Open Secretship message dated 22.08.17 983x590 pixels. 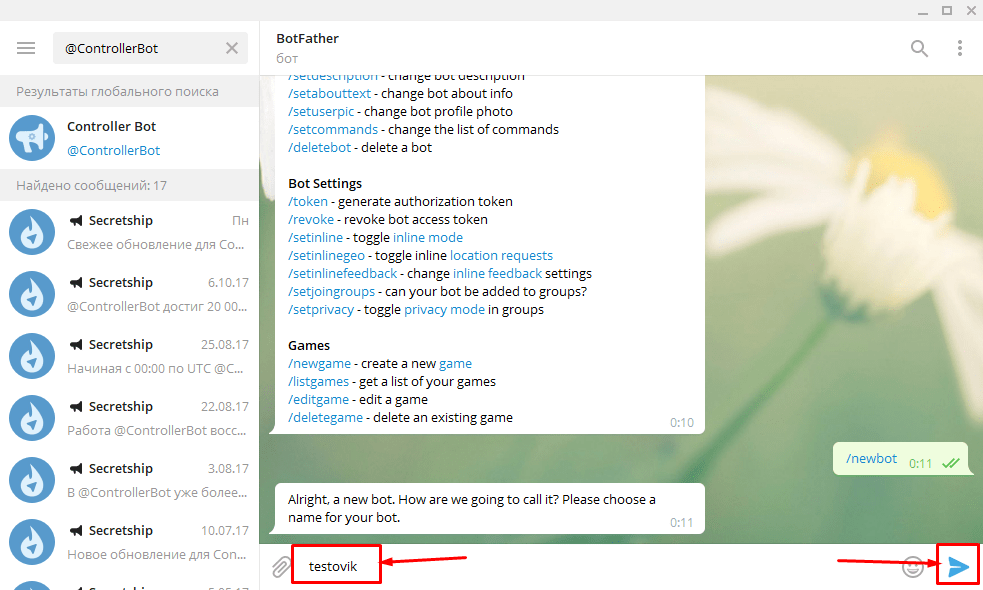pyautogui.click(x=129, y=418)
